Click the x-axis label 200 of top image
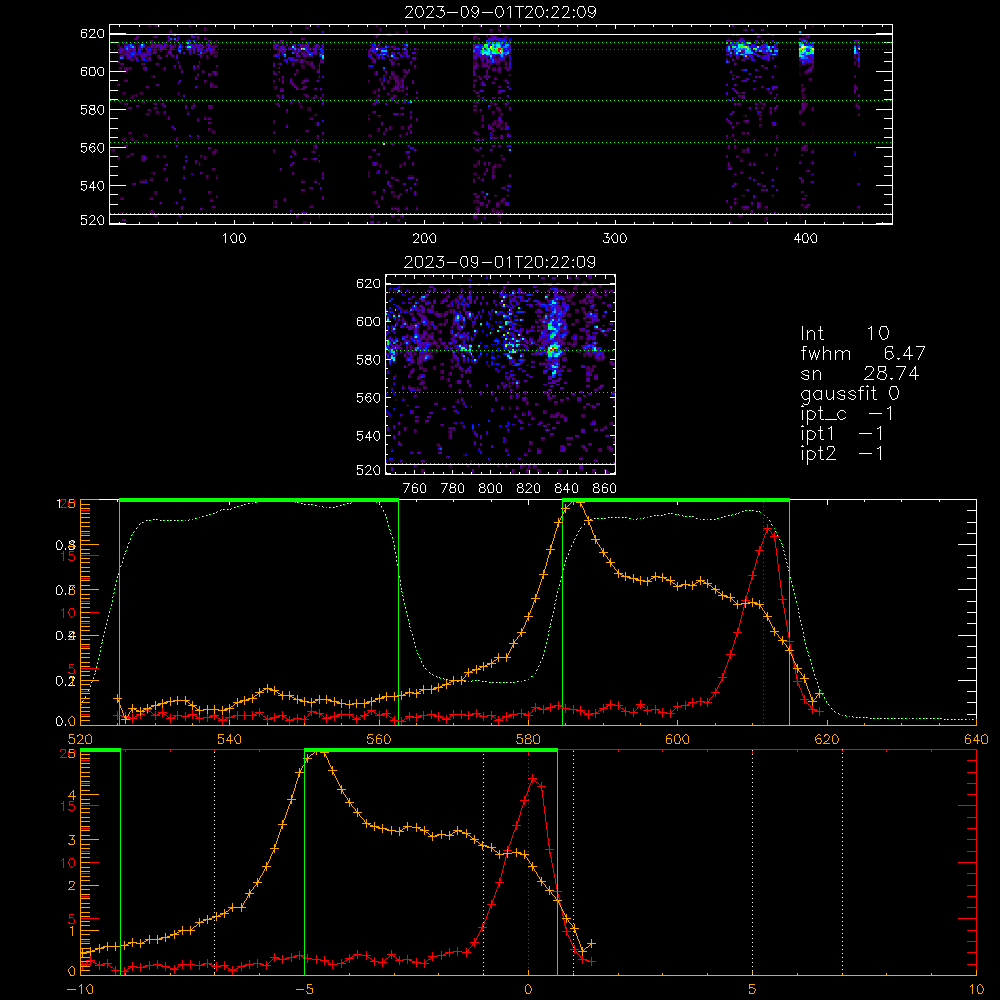 click(x=424, y=239)
